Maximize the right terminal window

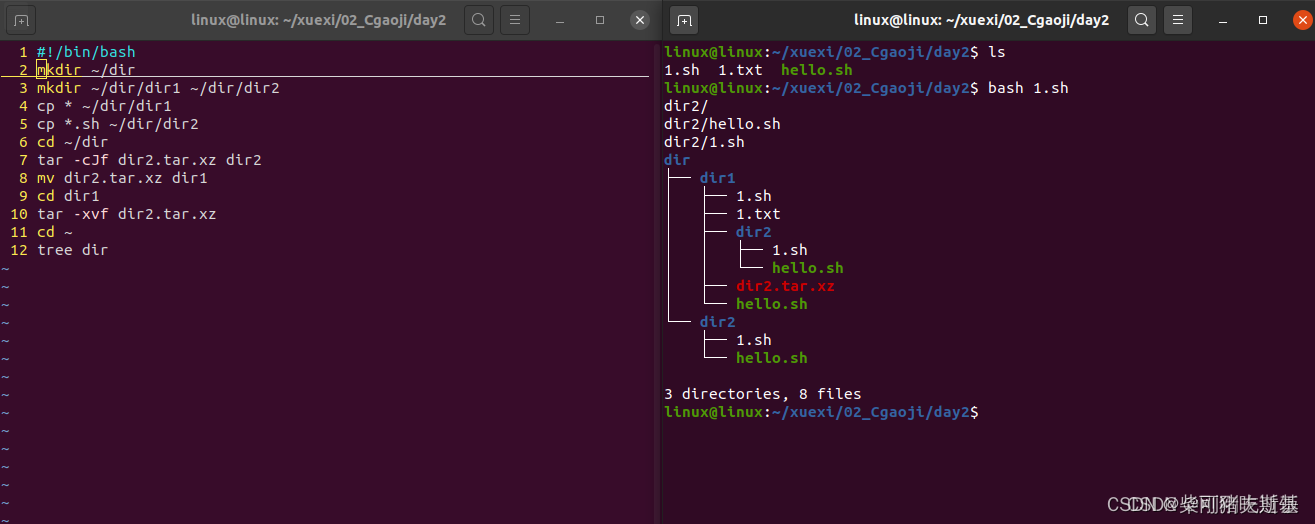(1263, 20)
